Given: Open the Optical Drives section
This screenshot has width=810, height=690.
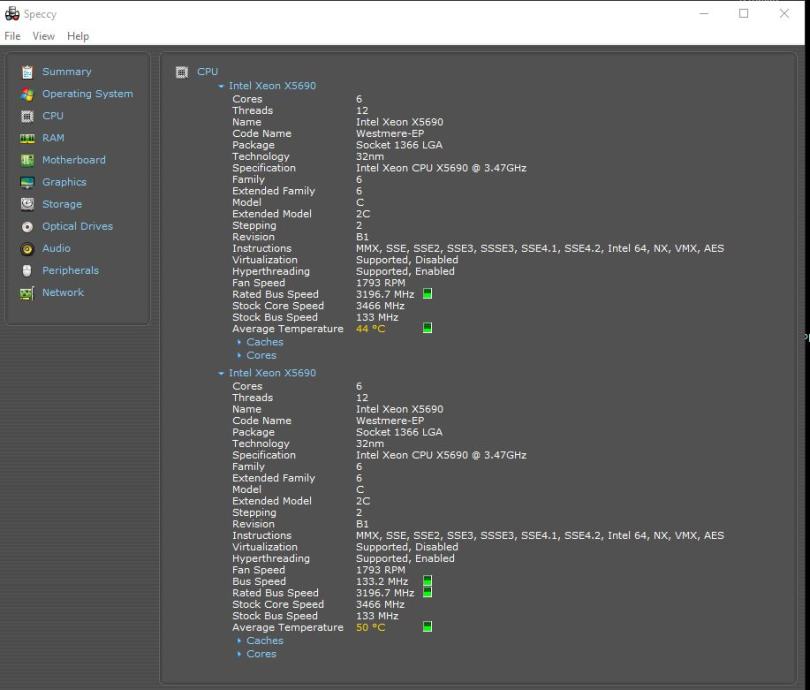Looking at the screenshot, I should click(x=77, y=226).
